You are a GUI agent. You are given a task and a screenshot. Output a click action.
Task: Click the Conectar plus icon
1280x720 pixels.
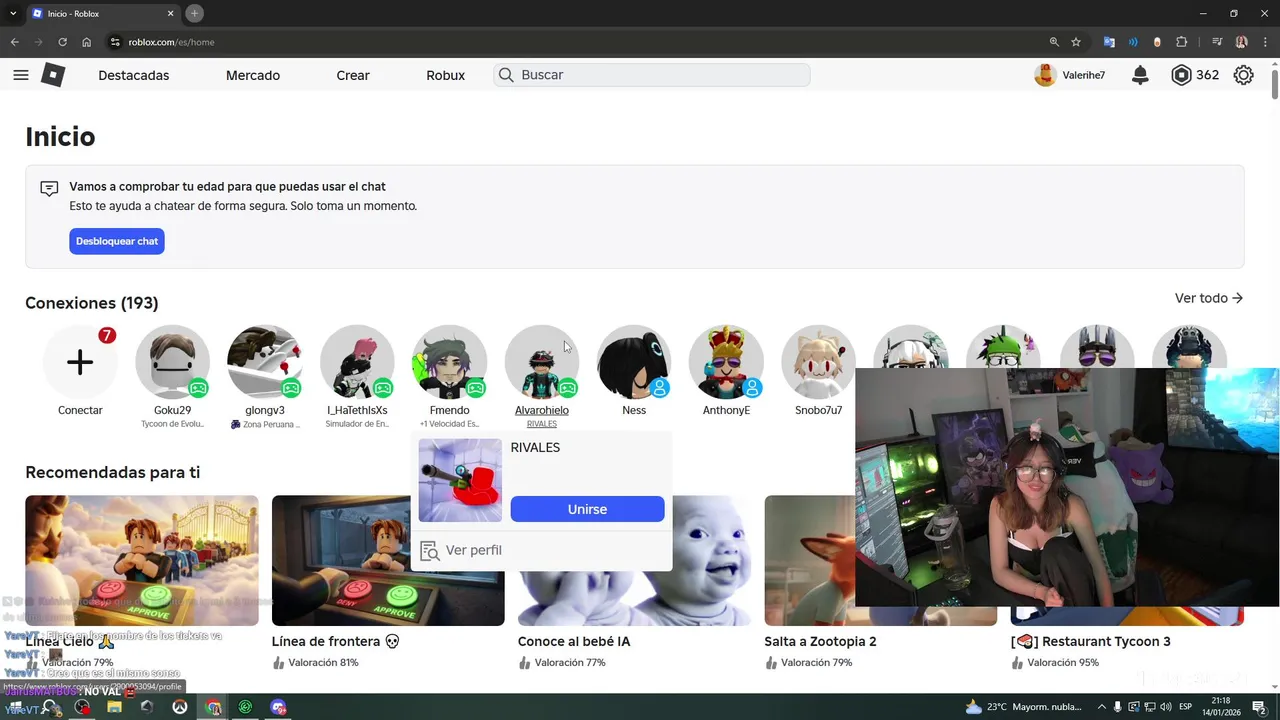pos(80,362)
